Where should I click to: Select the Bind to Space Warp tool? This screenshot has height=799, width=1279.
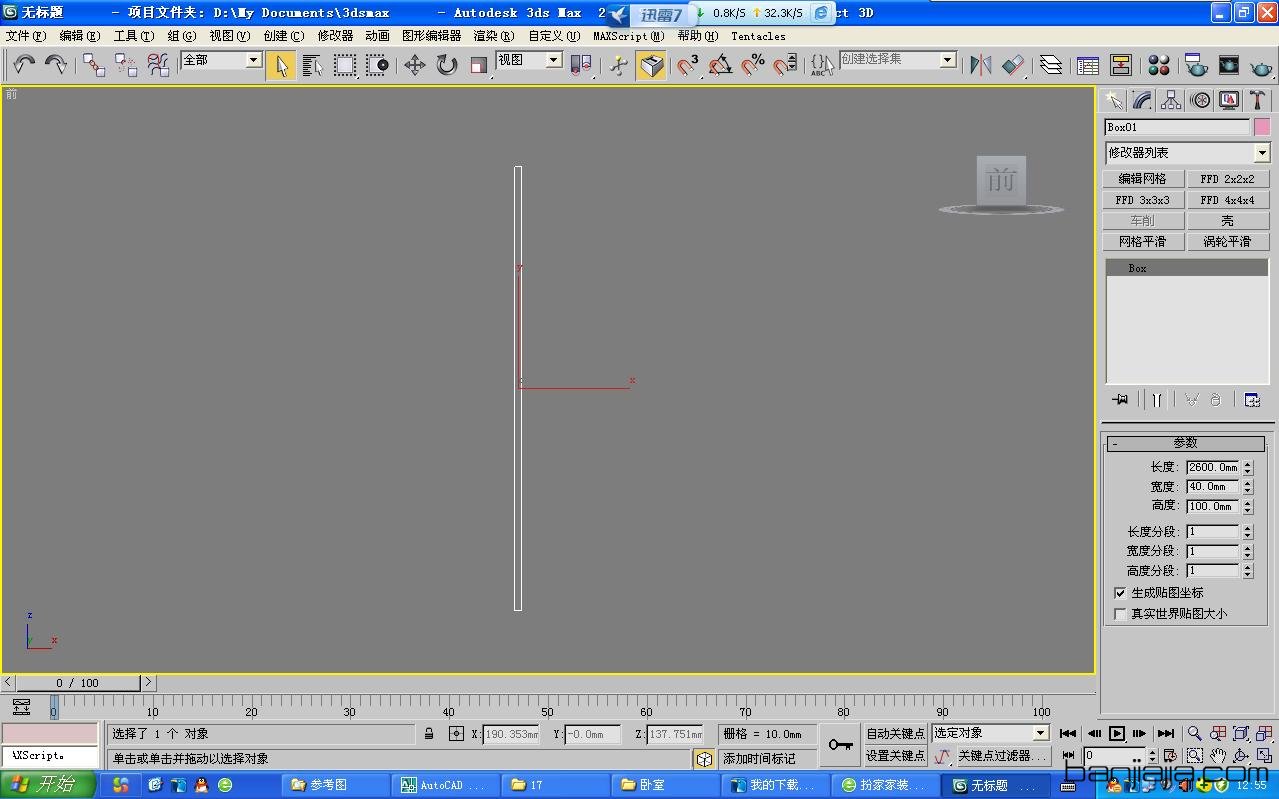(158, 65)
